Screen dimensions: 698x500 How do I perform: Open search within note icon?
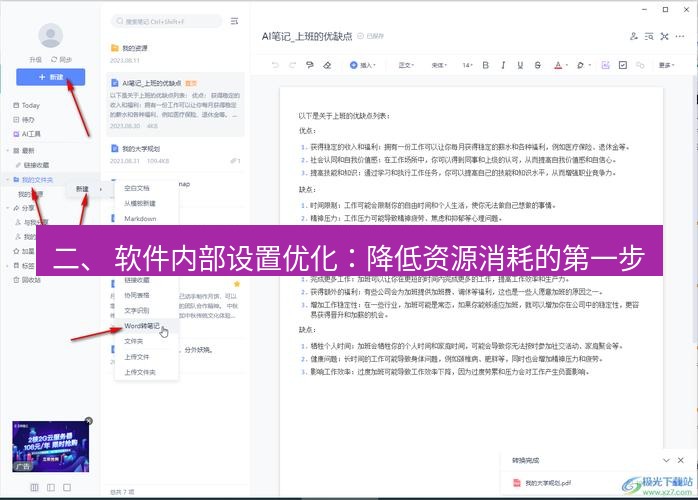coord(649,37)
